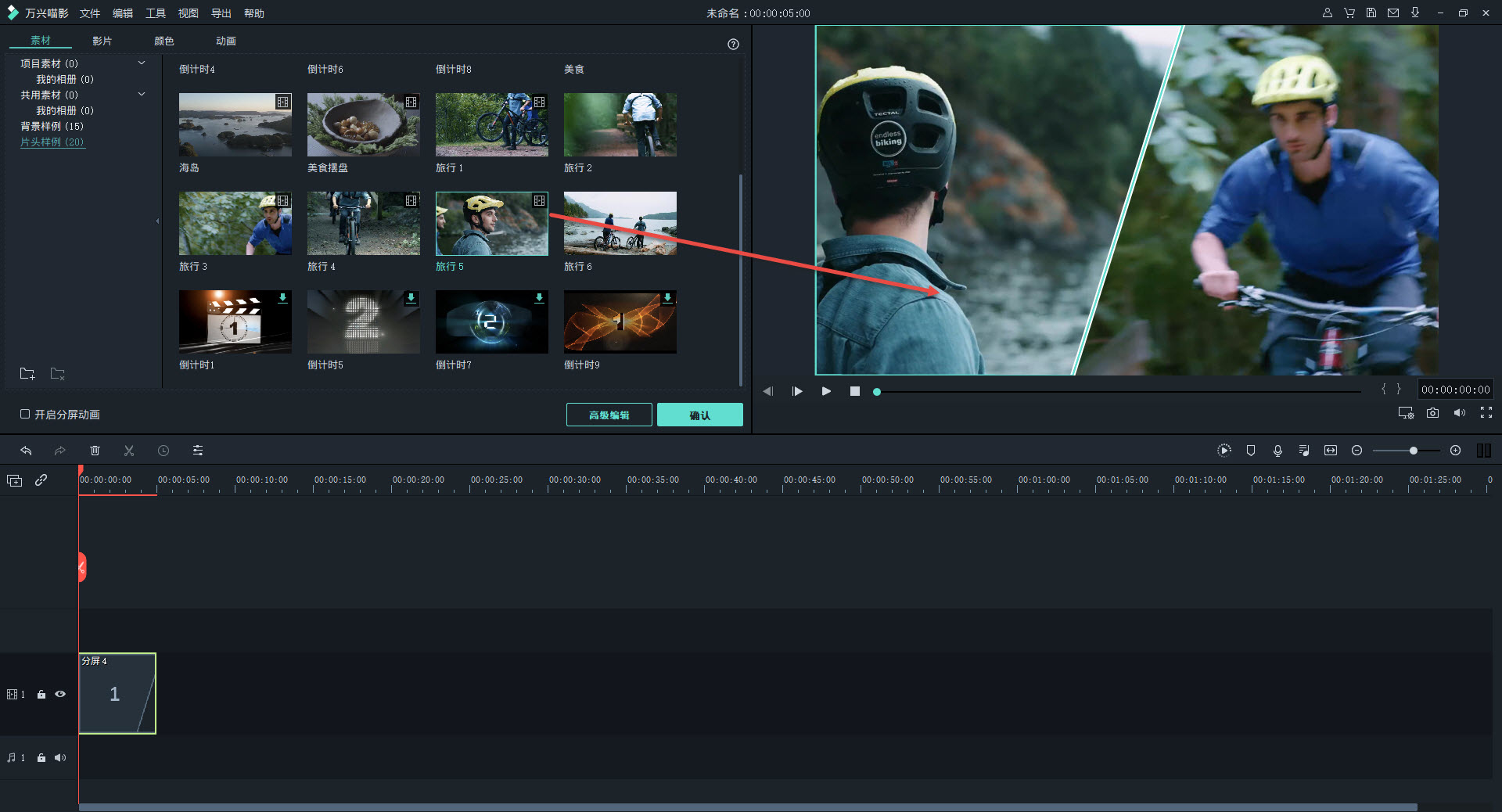Take a snapshot with camera icon

point(1432,413)
